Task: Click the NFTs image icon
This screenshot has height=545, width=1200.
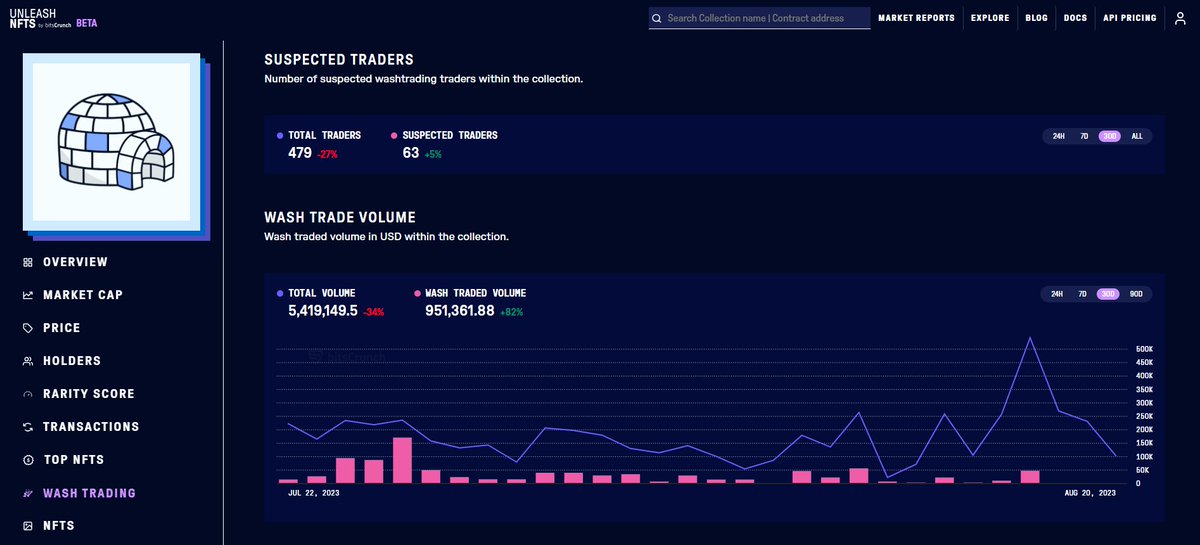Action: 28,527
